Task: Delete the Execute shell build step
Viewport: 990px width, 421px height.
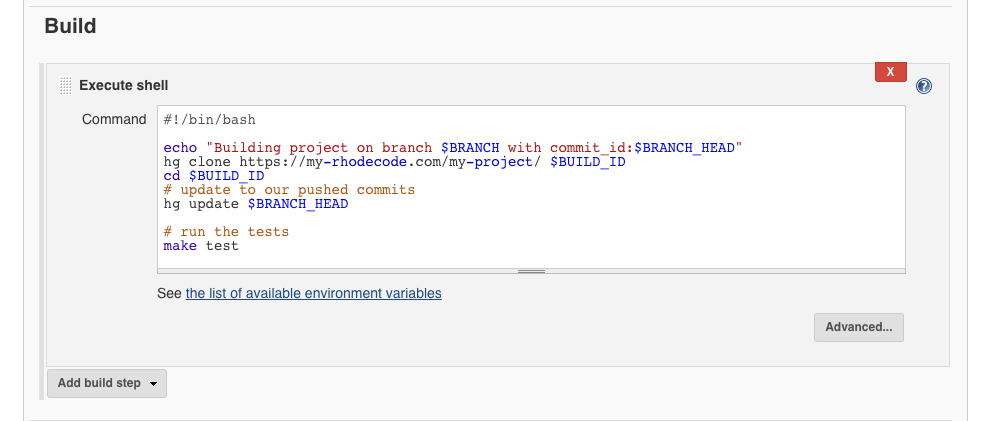Action: [890, 72]
